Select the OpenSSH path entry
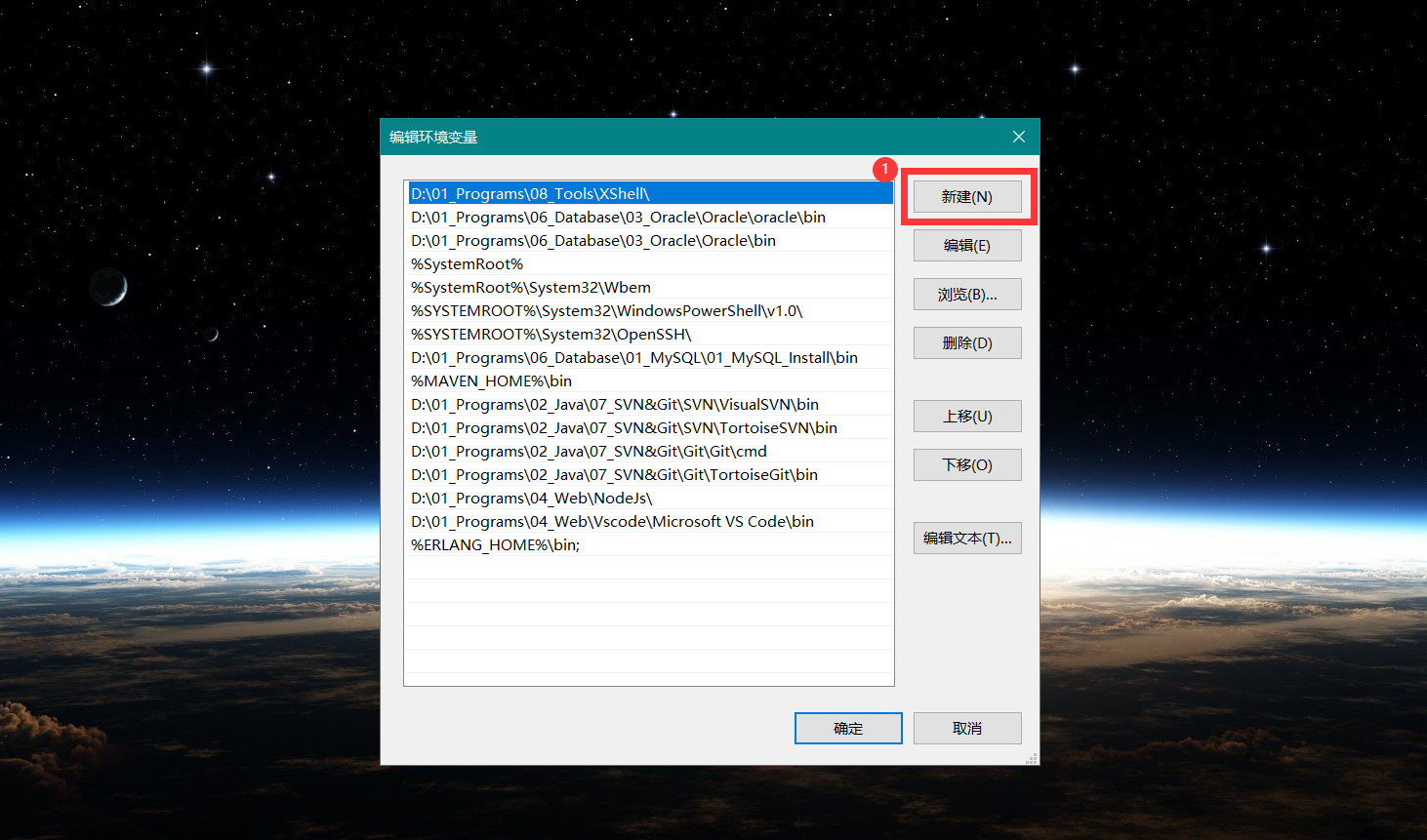 pos(551,335)
